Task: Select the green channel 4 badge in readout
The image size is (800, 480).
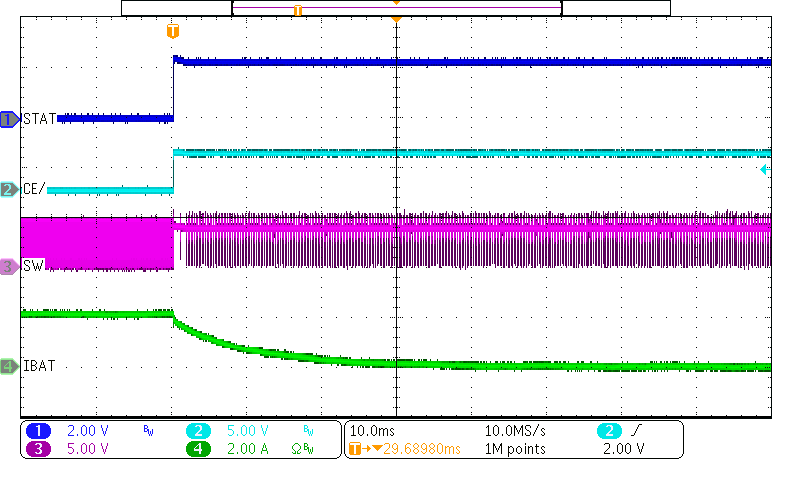Action: [x=198, y=449]
